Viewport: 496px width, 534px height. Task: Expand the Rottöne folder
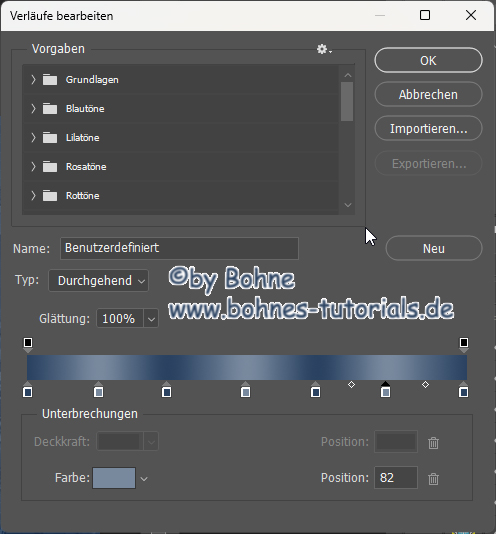tap(33, 195)
